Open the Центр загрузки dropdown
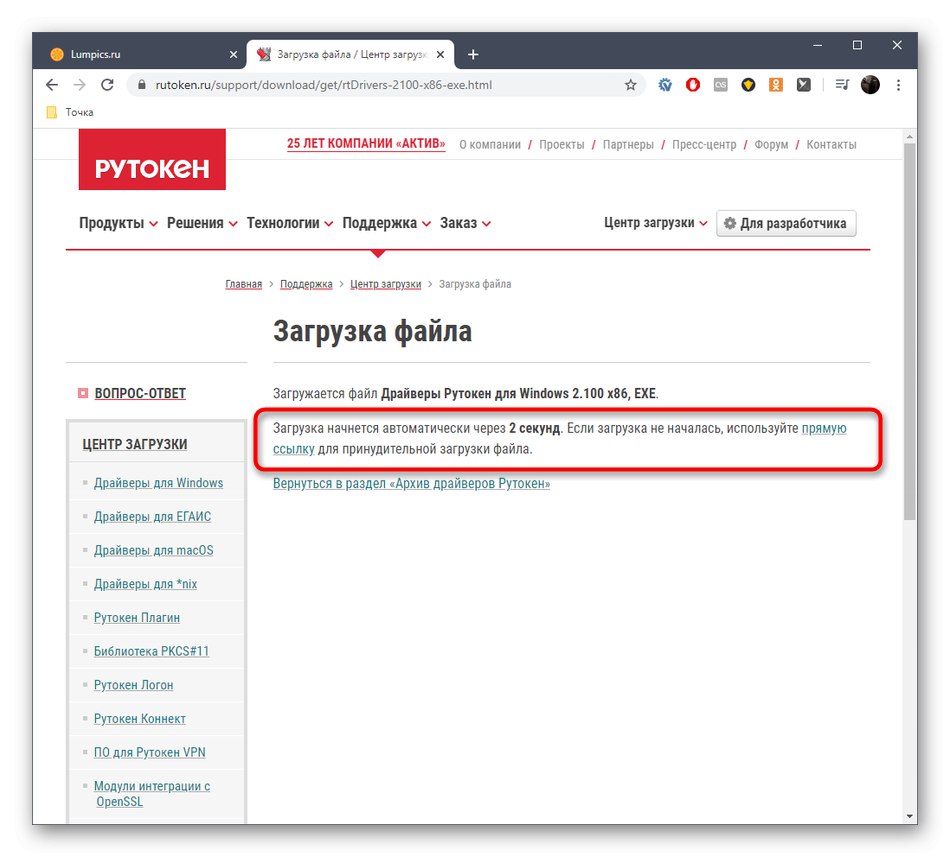 (x=652, y=223)
